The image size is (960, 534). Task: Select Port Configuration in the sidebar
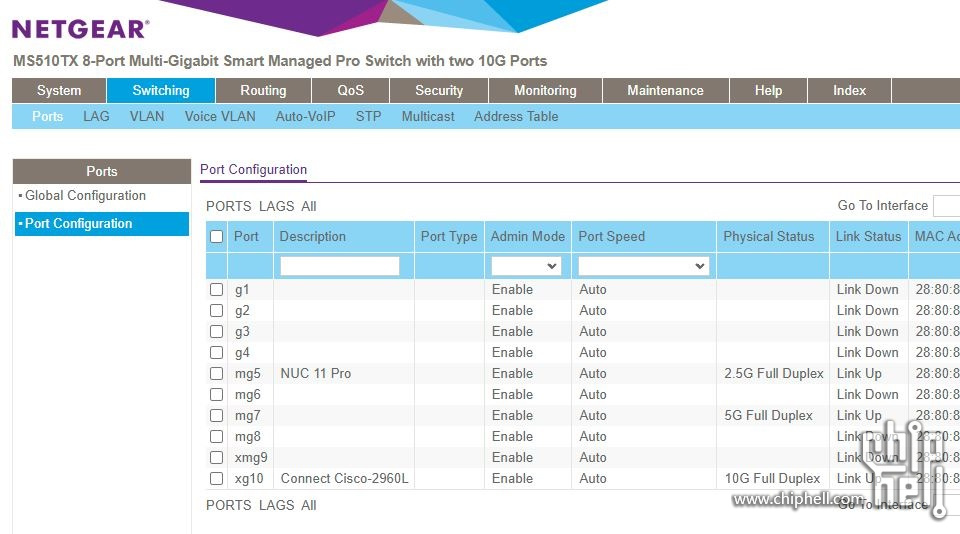pyautogui.click(x=102, y=224)
